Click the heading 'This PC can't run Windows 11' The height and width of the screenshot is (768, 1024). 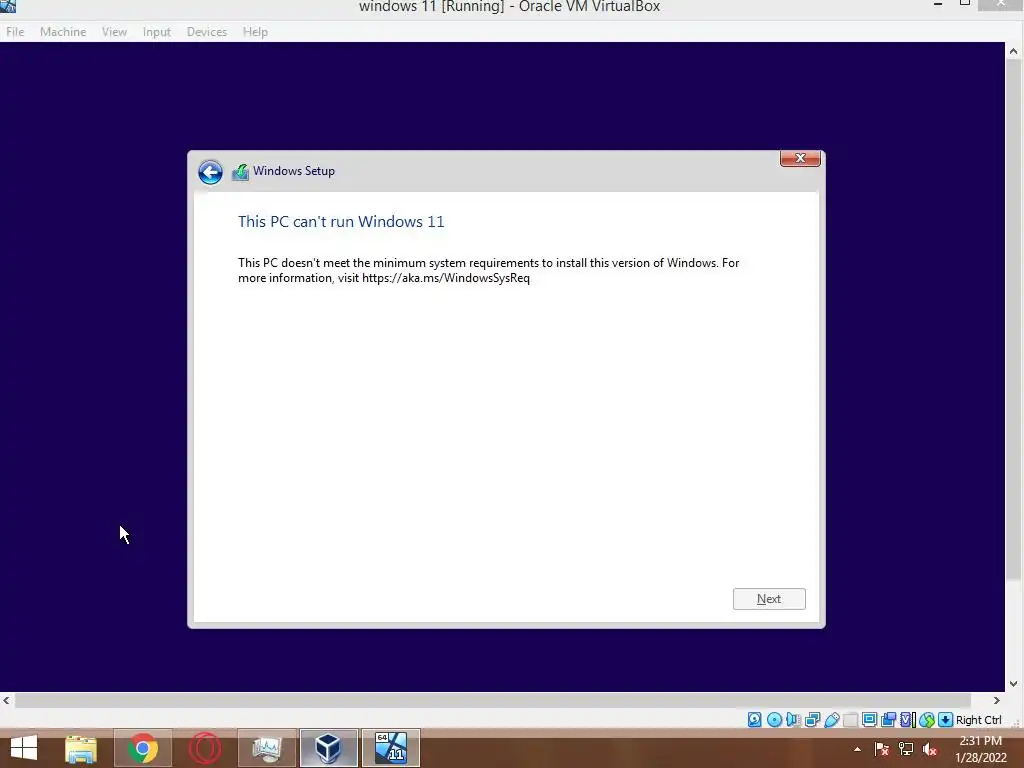tap(341, 221)
